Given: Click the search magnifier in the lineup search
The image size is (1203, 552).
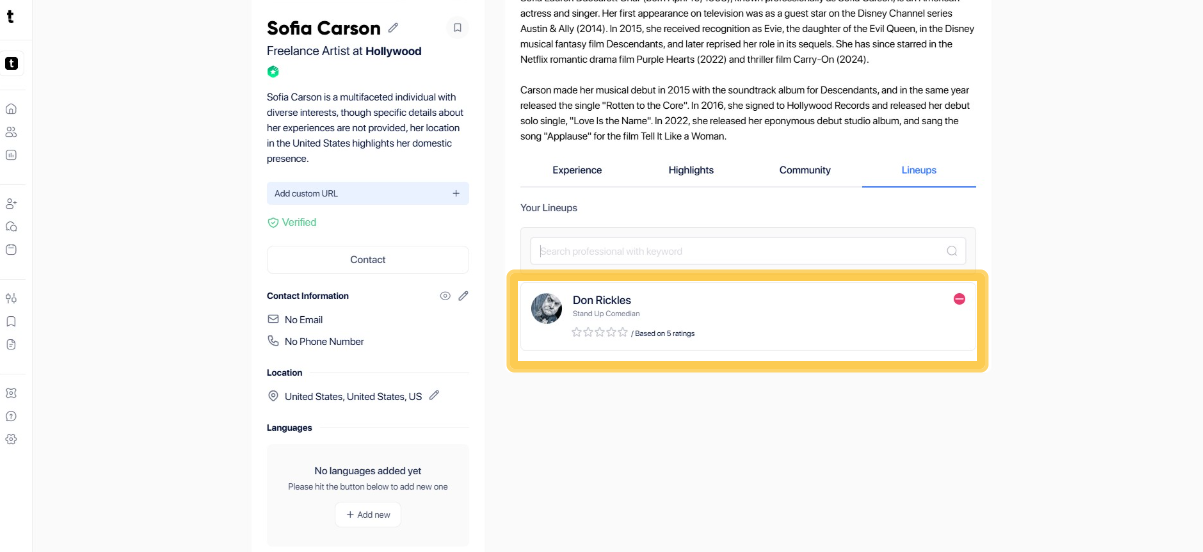Looking at the screenshot, I should (x=952, y=251).
